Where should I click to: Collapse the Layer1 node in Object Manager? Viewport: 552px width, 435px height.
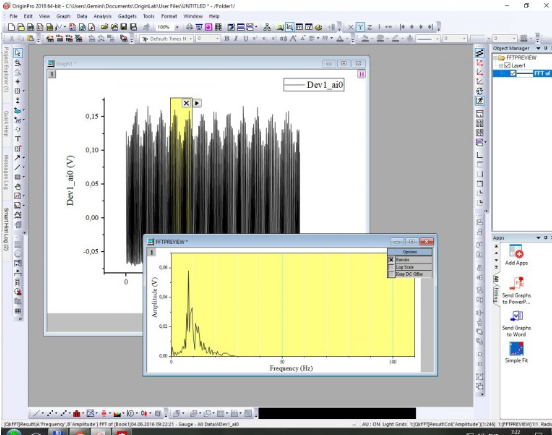coord(501,66)
